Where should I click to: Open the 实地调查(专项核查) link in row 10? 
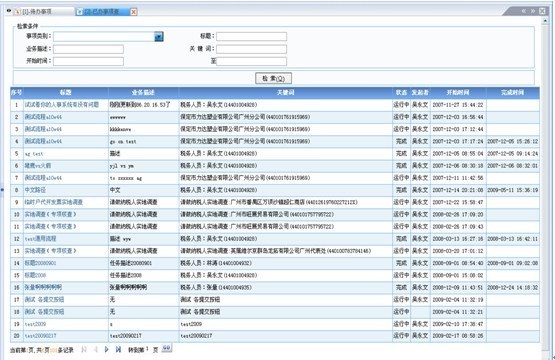[x=50, y=214]
